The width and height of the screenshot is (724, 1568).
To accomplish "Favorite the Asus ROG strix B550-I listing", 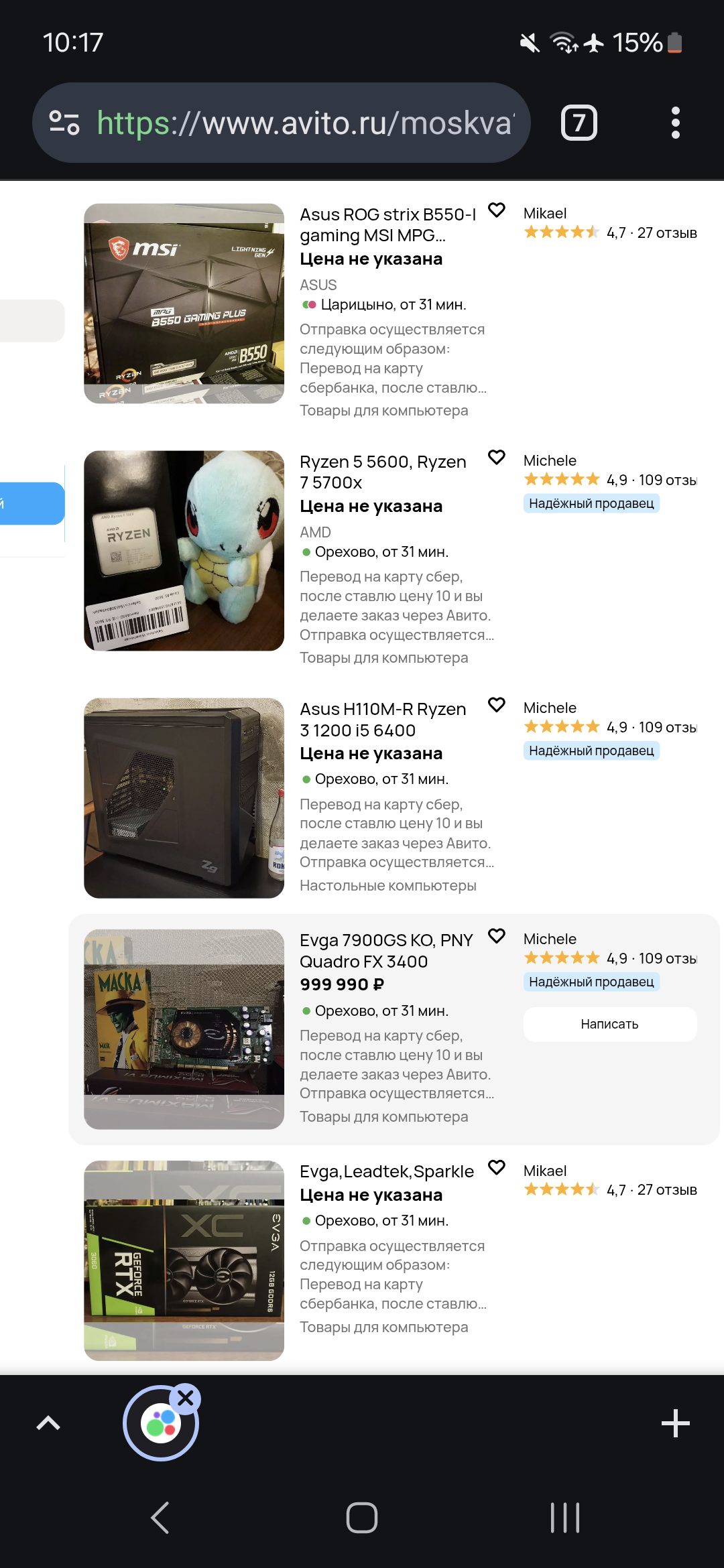I will pyautogui.click(x=496, y=210).
